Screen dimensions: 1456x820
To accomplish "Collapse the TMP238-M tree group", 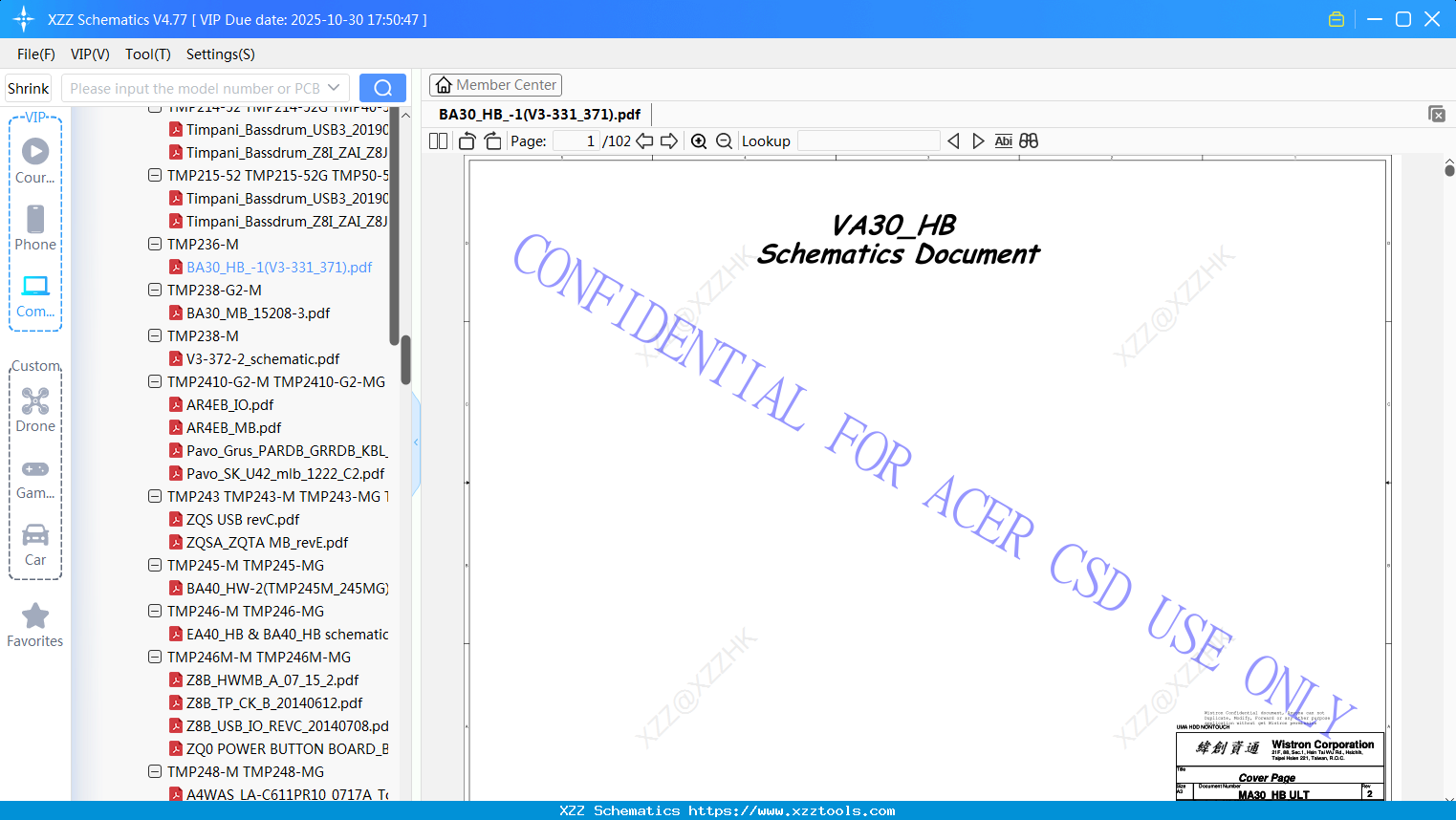I will (x=155, y=335).
